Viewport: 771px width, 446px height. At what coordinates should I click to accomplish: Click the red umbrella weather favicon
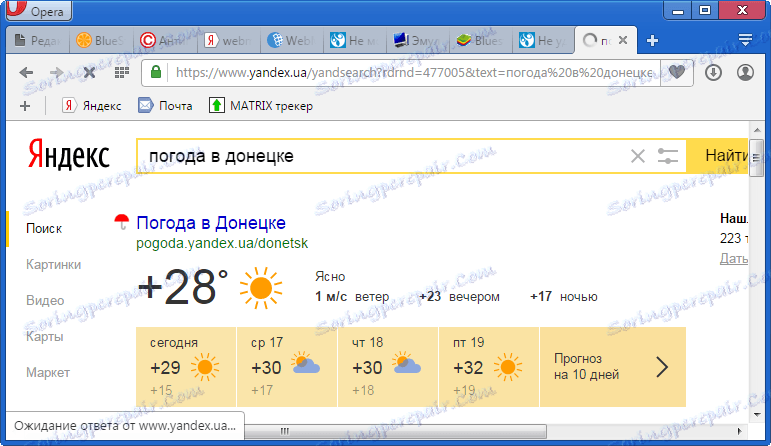pos(121,222)
